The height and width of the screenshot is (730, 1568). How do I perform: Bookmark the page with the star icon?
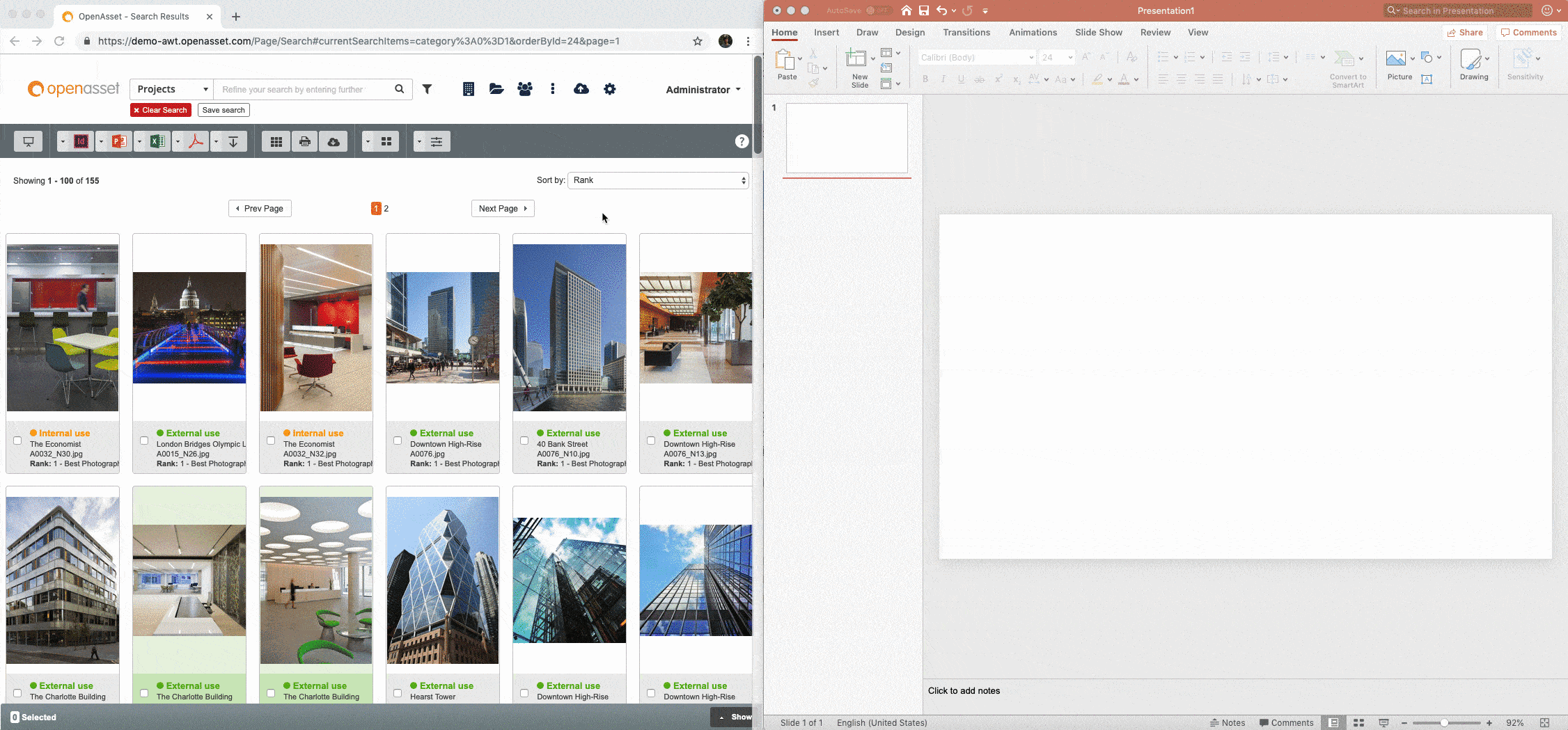(698, 41)
